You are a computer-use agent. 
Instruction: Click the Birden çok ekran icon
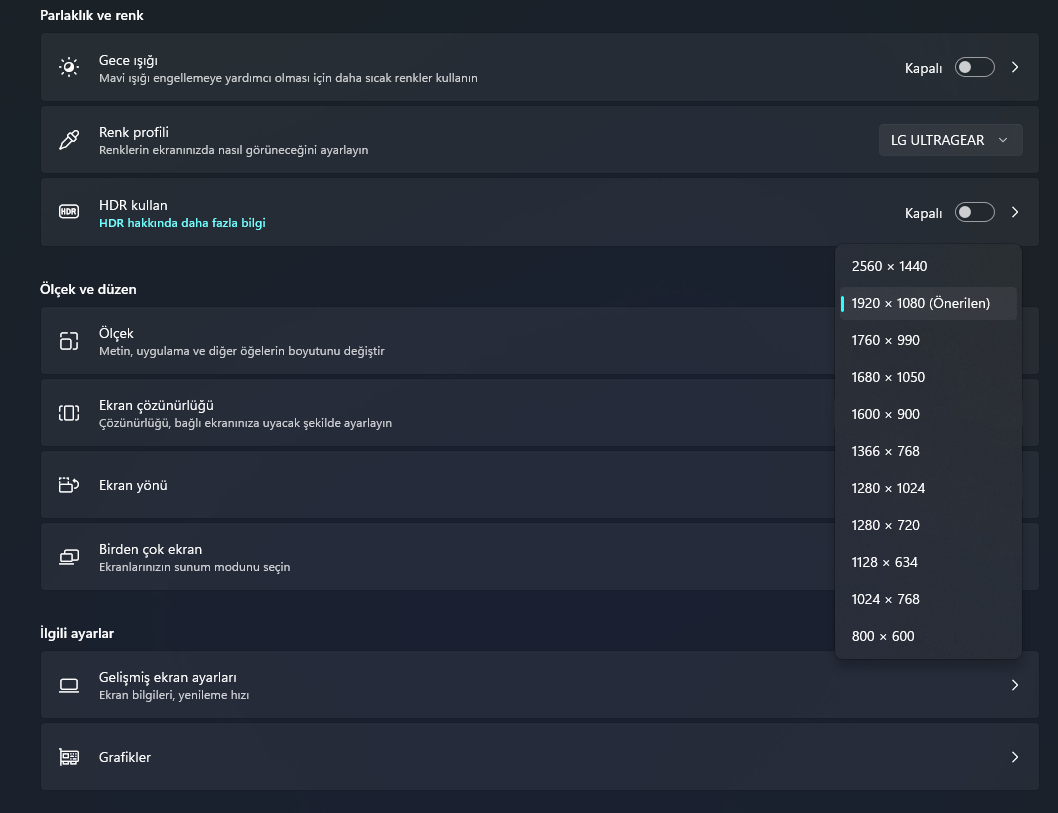pyautogui.click(x=69, y=557)
